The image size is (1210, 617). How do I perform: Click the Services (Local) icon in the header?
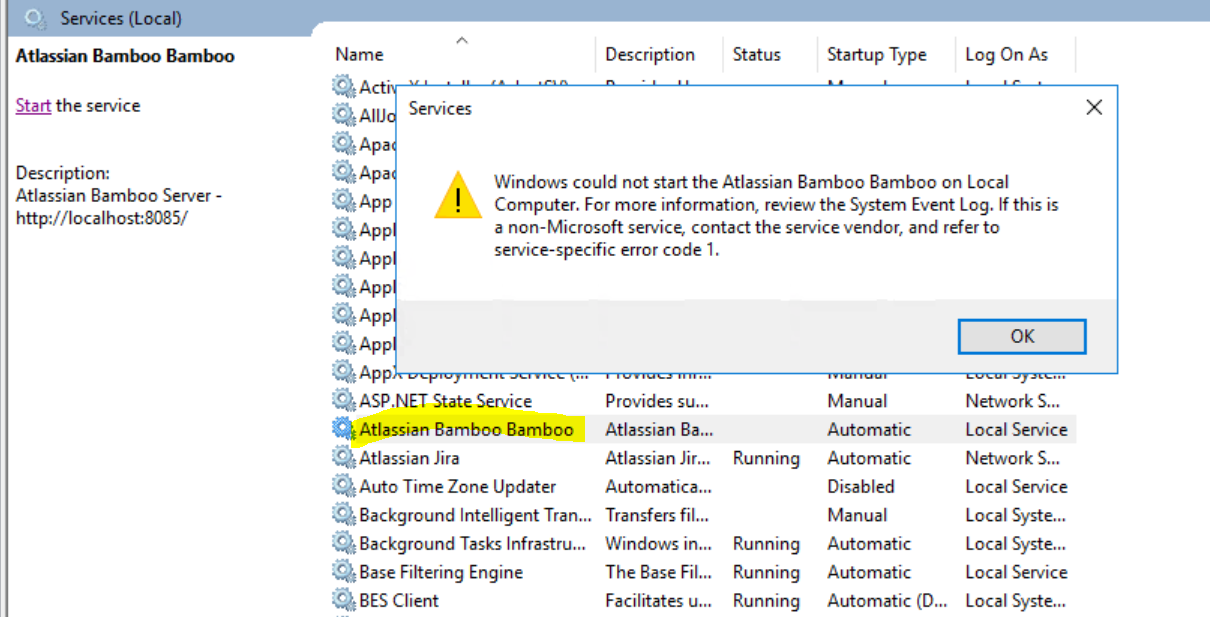[x=36, y=18]
